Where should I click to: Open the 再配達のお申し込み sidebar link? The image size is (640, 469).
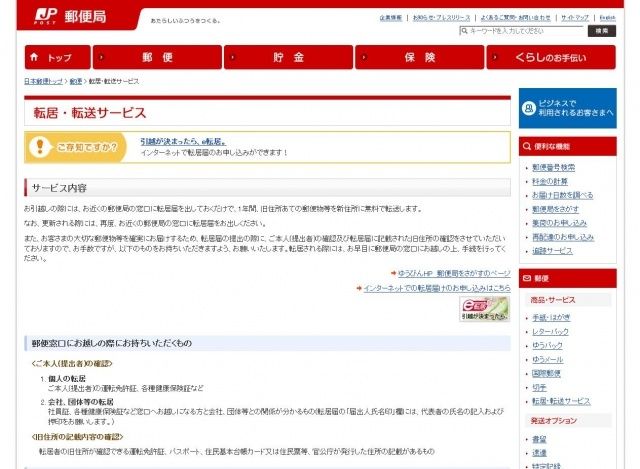(562, 237)
